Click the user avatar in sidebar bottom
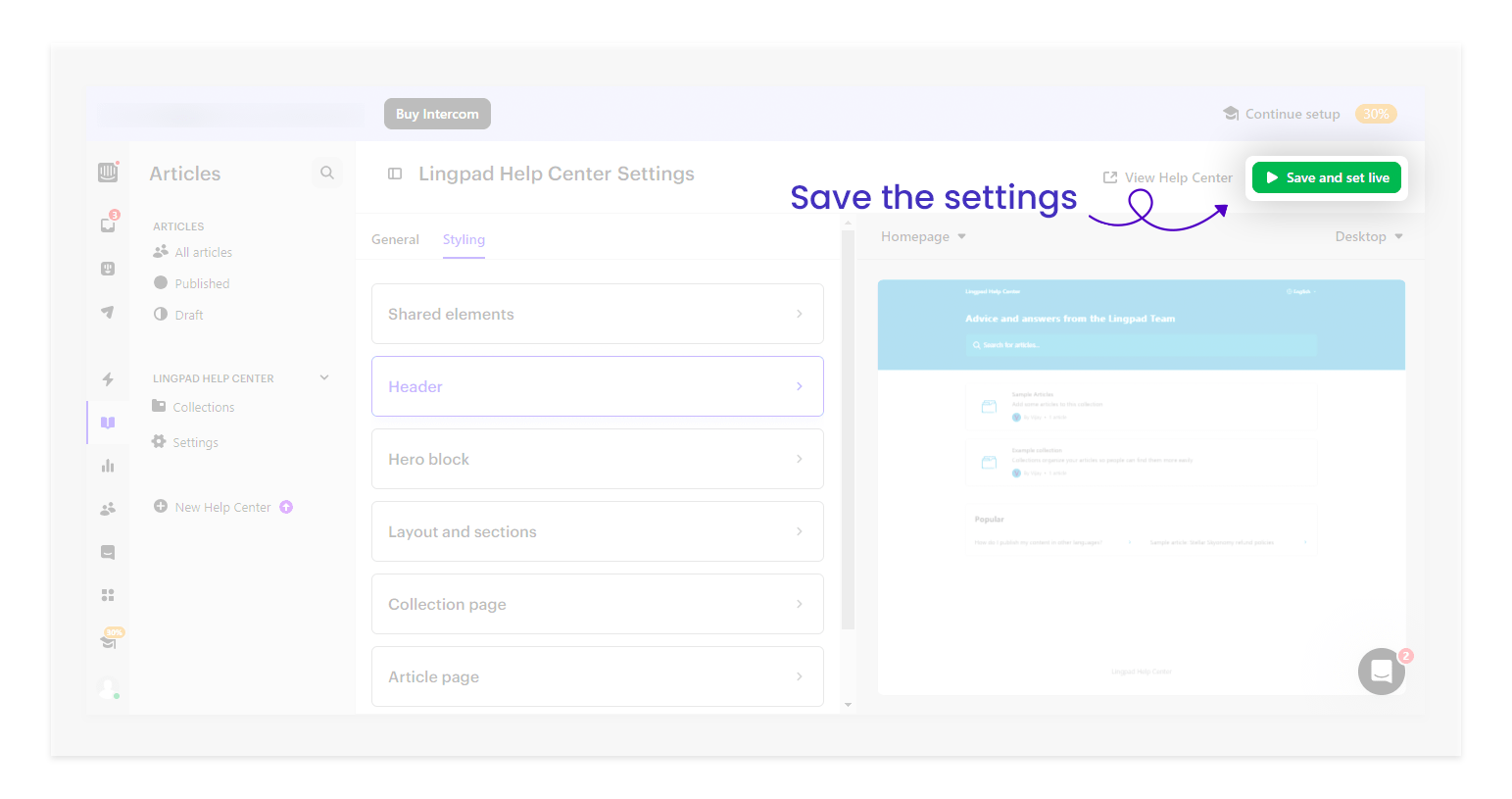This screenshot has height=799, width=1512. tap(109, 689)
